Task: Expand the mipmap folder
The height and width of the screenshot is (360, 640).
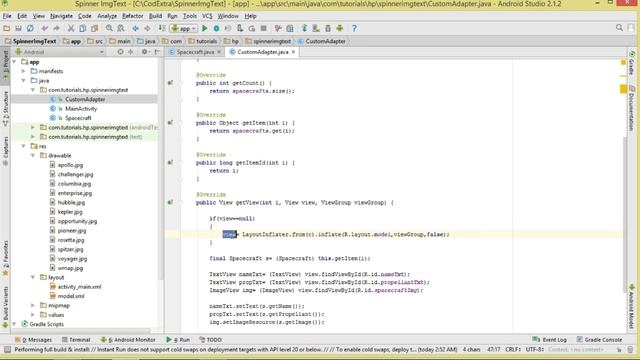Action: pyautogui.click(x=33, y=305)
